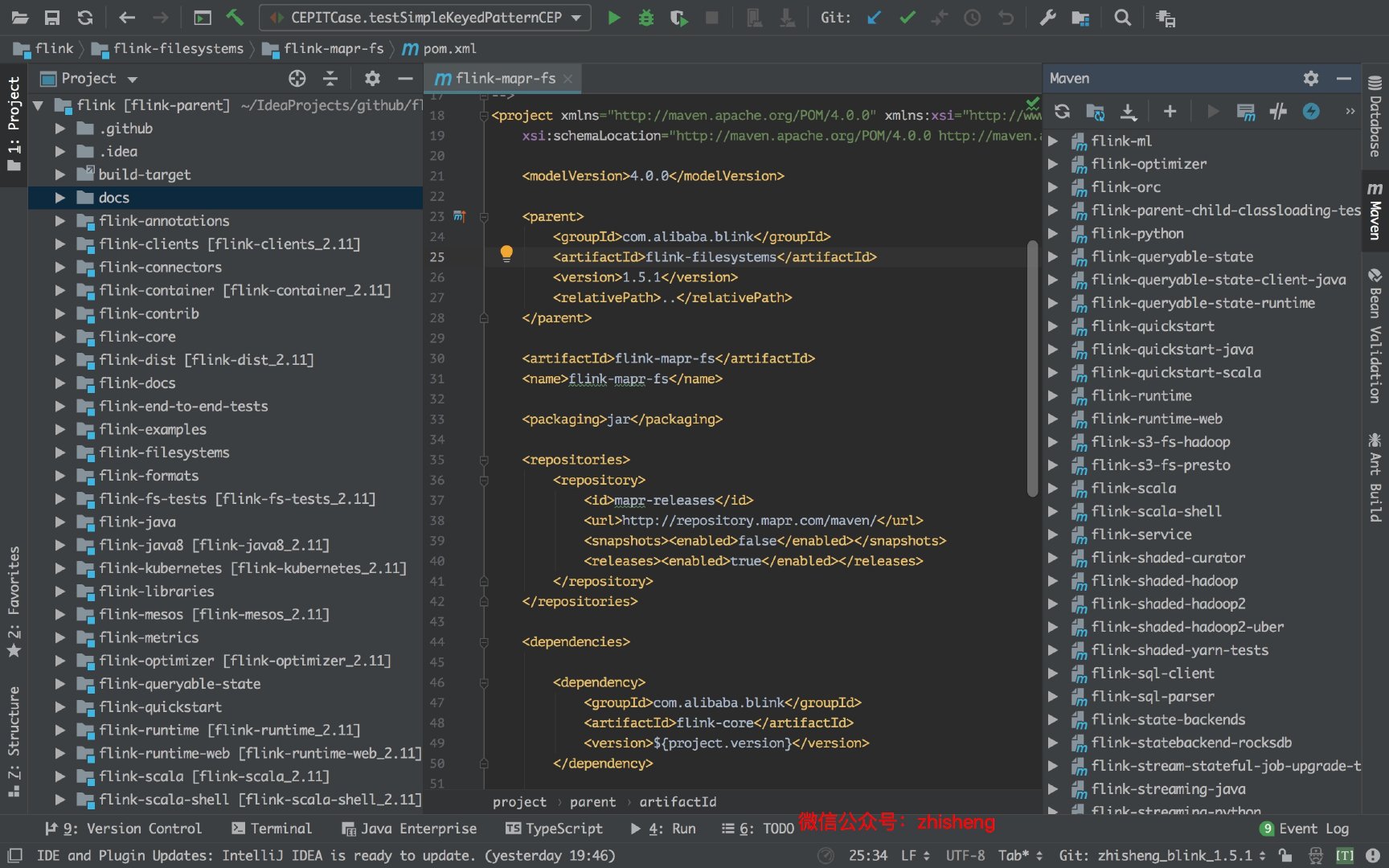The image size is (1389, 868).
Task: Collapse all nodes in the Project panel
Action: click(x=330, y=78)
